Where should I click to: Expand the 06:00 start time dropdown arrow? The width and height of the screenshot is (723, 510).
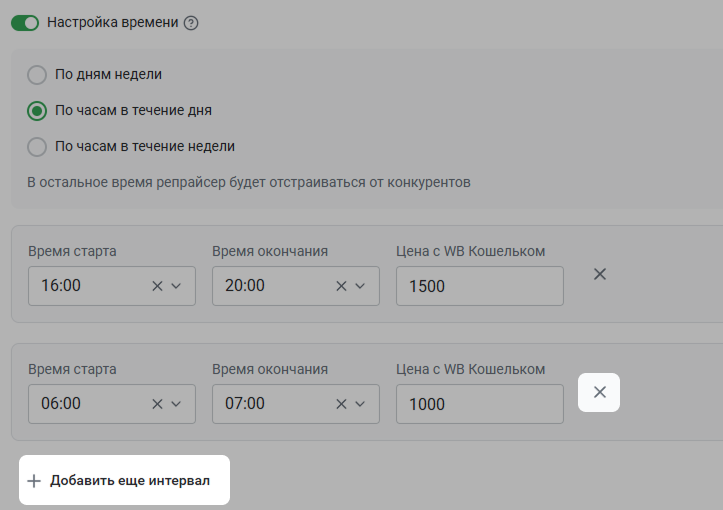click(x=176, y=404)
